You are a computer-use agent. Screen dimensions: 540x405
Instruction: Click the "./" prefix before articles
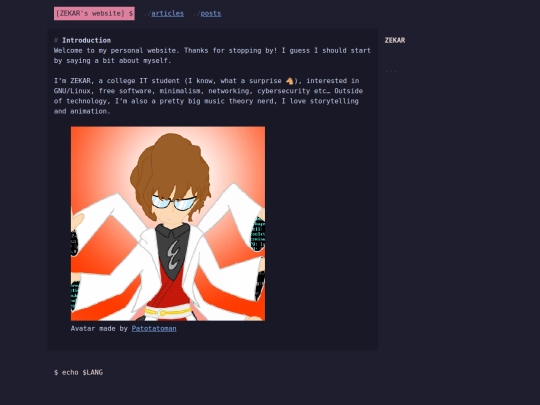(147, 14)
